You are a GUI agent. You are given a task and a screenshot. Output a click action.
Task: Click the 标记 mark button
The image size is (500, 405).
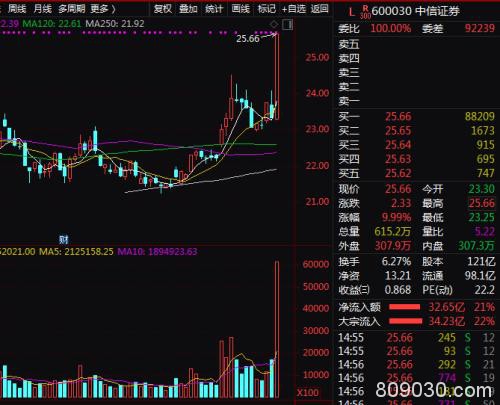(267, 9)
